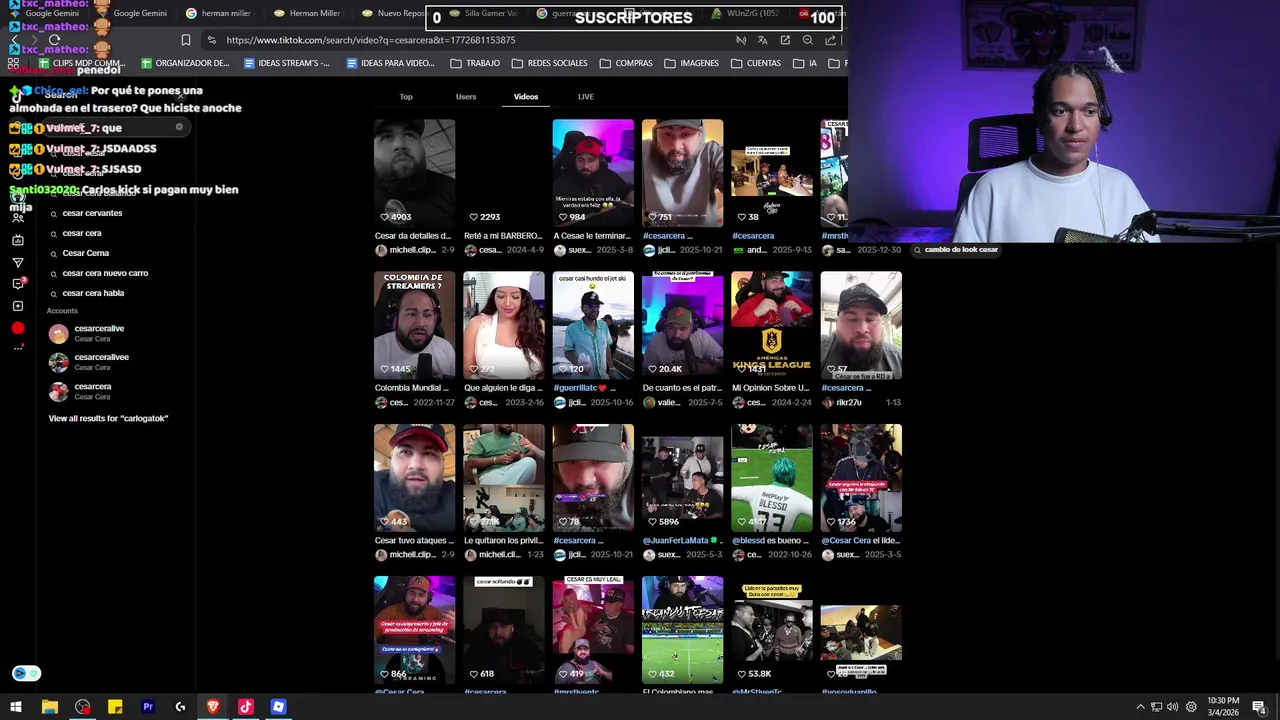The height and width of the screenshot is (720, 1280).
Task: Open the video thumbnail with 20.4K likes
Action: click(x=682, y=325)
